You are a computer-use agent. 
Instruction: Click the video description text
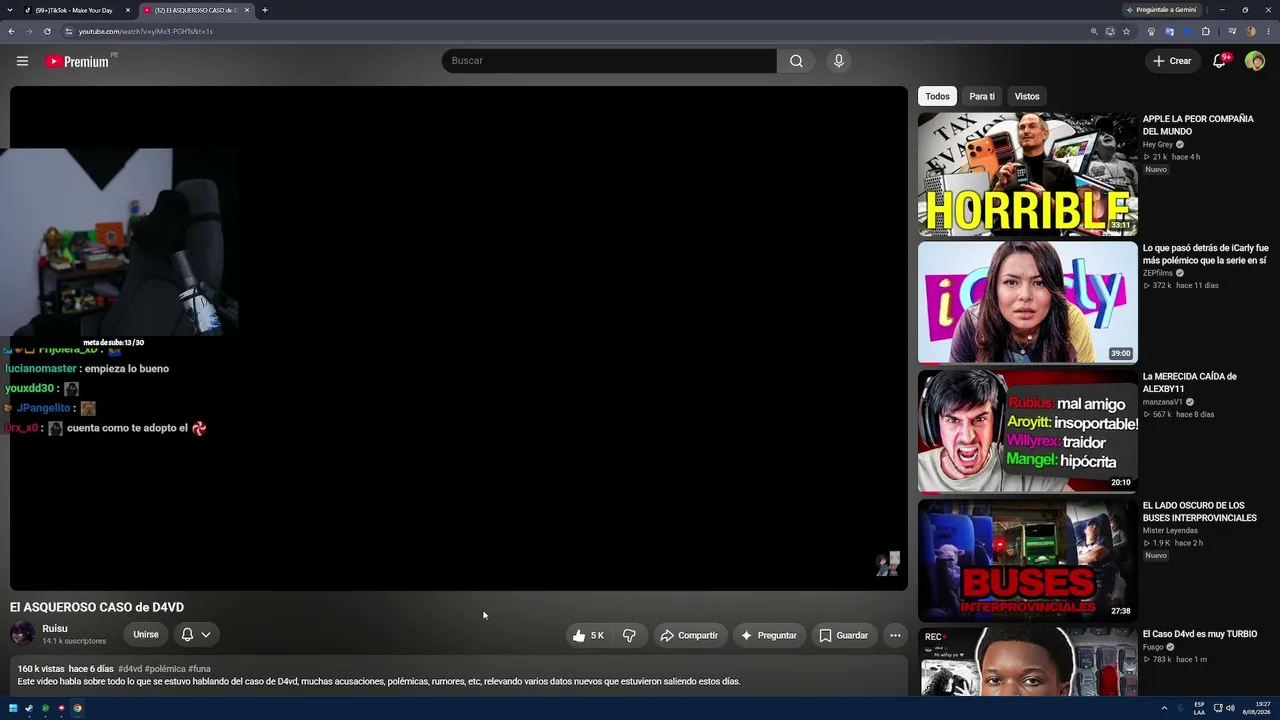(x=379, y=682)
